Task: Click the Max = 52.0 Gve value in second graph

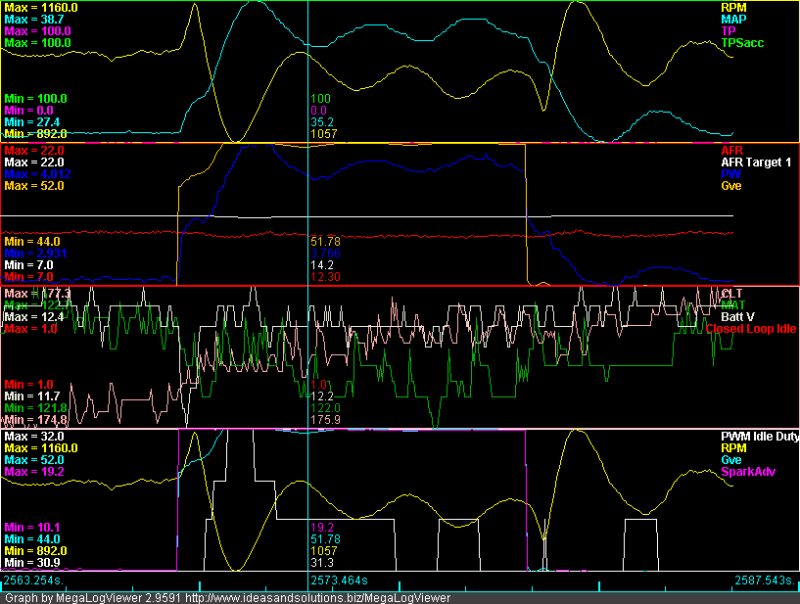Action: pos(34,186)
